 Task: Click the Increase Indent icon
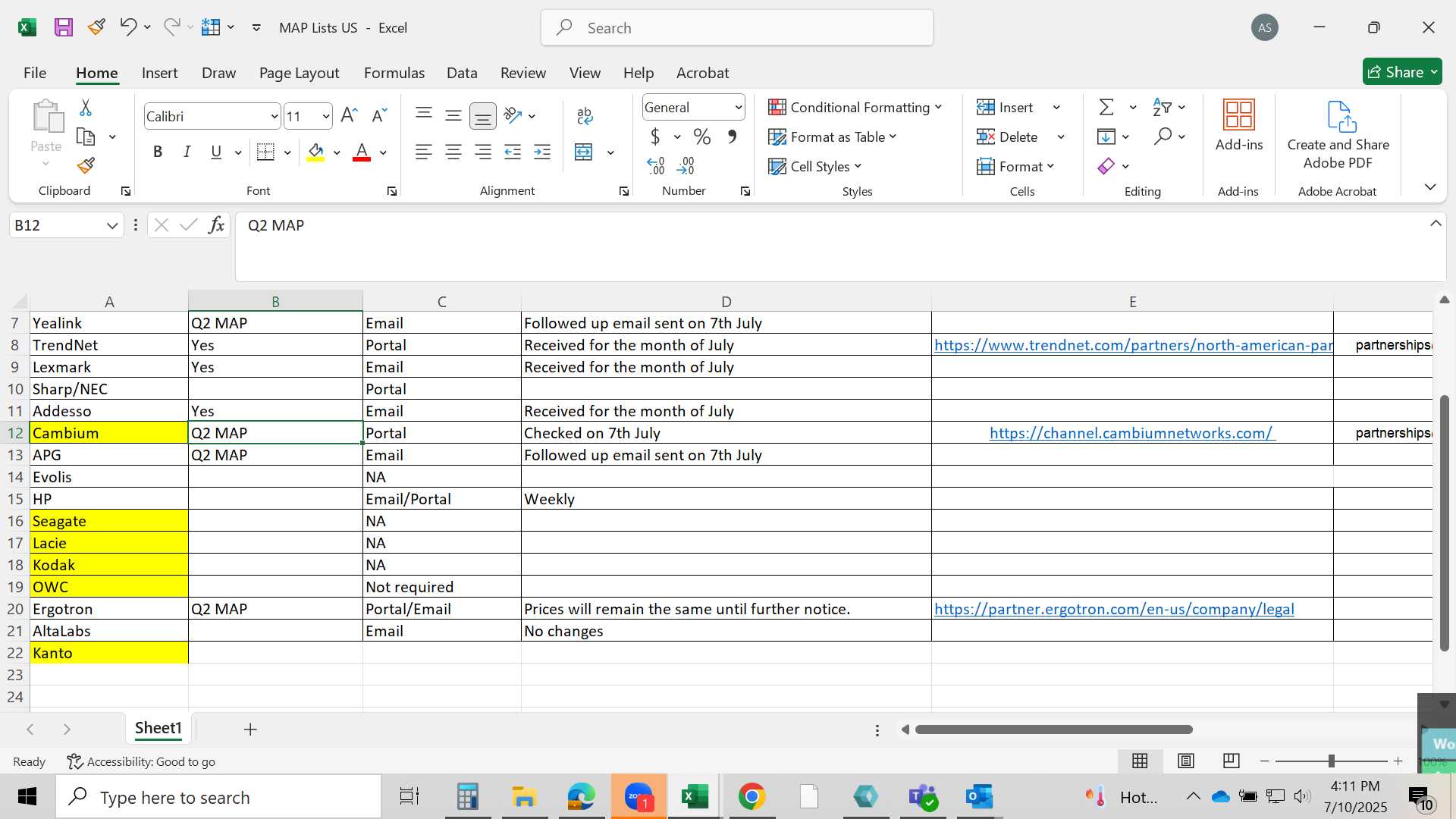tap(542, 152)
